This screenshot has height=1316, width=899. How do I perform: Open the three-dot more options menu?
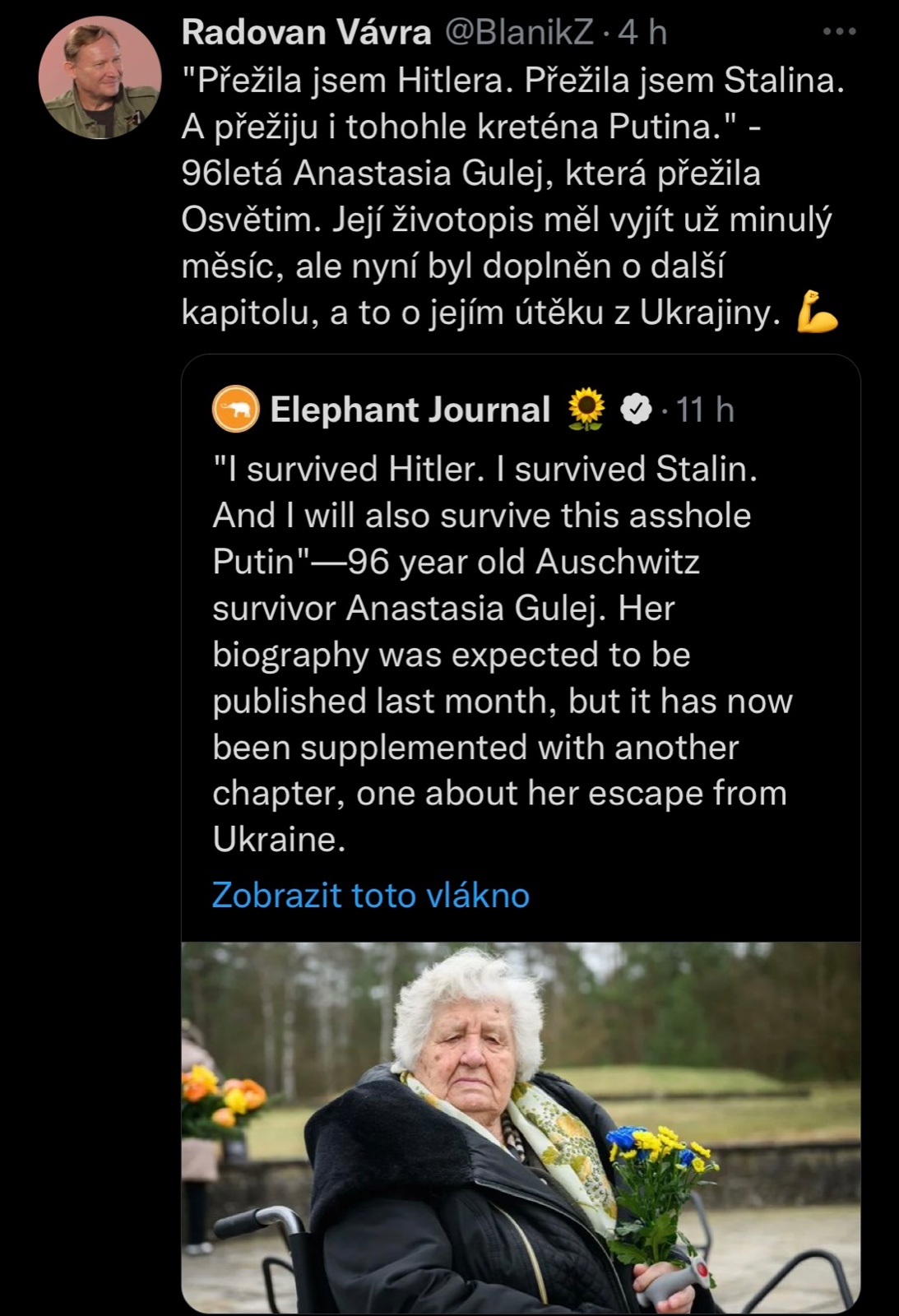[840, 32]
